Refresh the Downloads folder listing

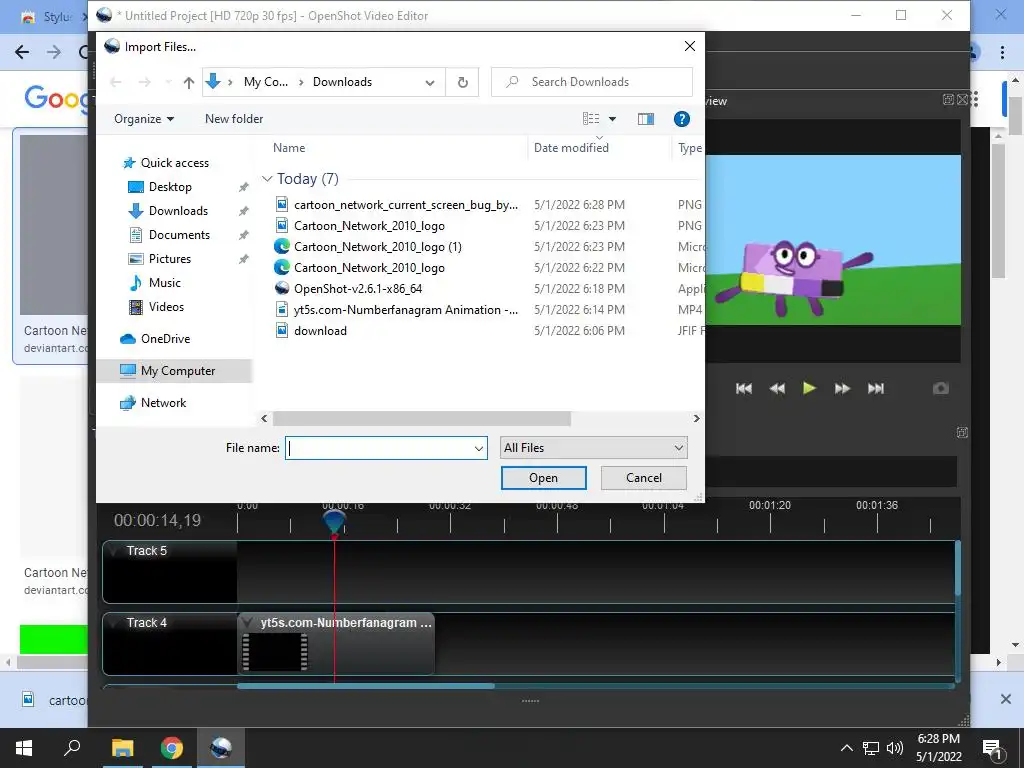tap(462, 82)
